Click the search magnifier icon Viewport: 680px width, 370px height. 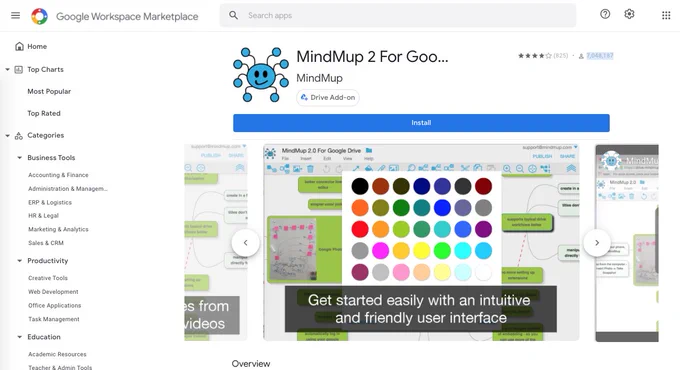point(233,16)
